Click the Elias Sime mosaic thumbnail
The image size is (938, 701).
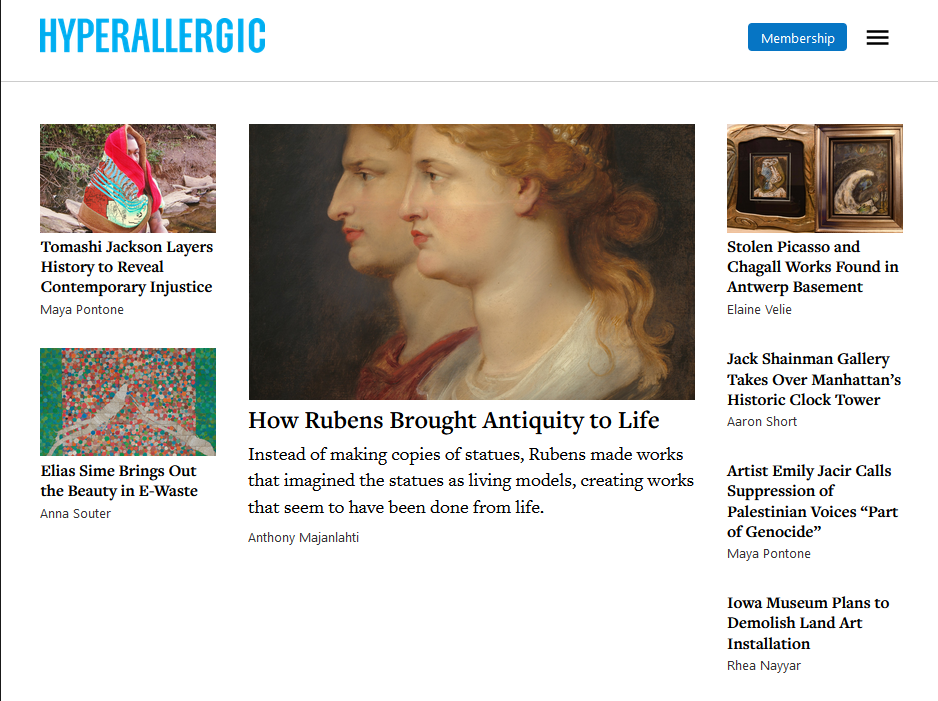[x=127, y=402]
